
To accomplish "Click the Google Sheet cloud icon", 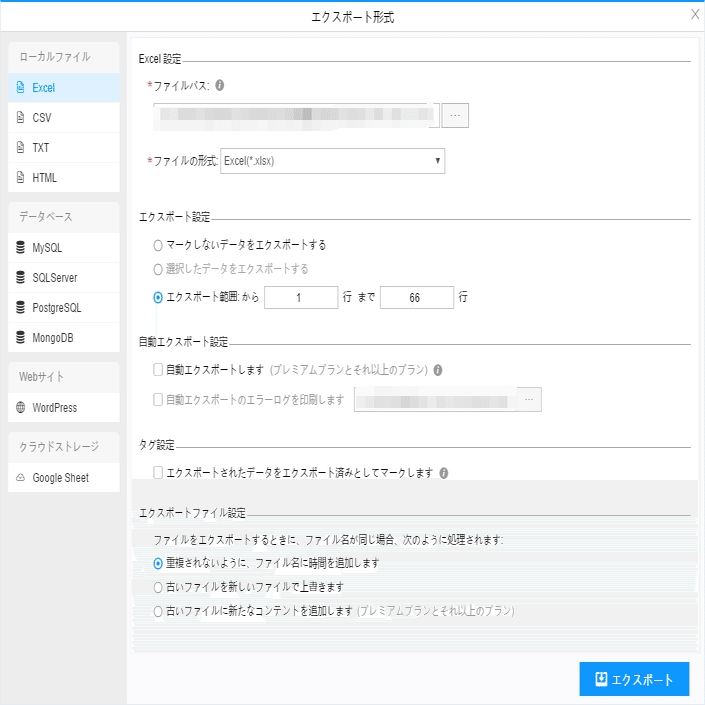I will click(x=20, y=477).
